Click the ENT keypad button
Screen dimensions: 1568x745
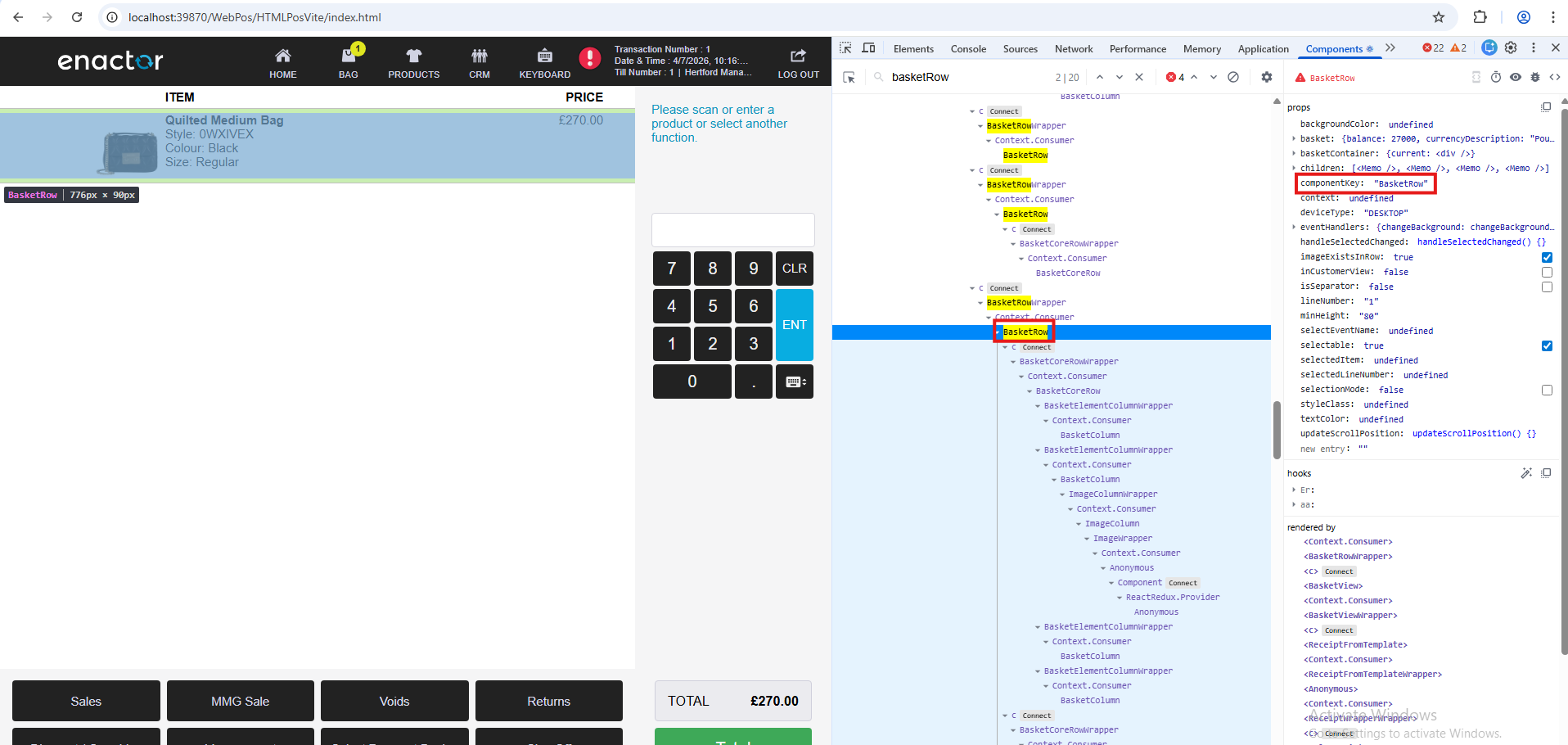(794, 325)
